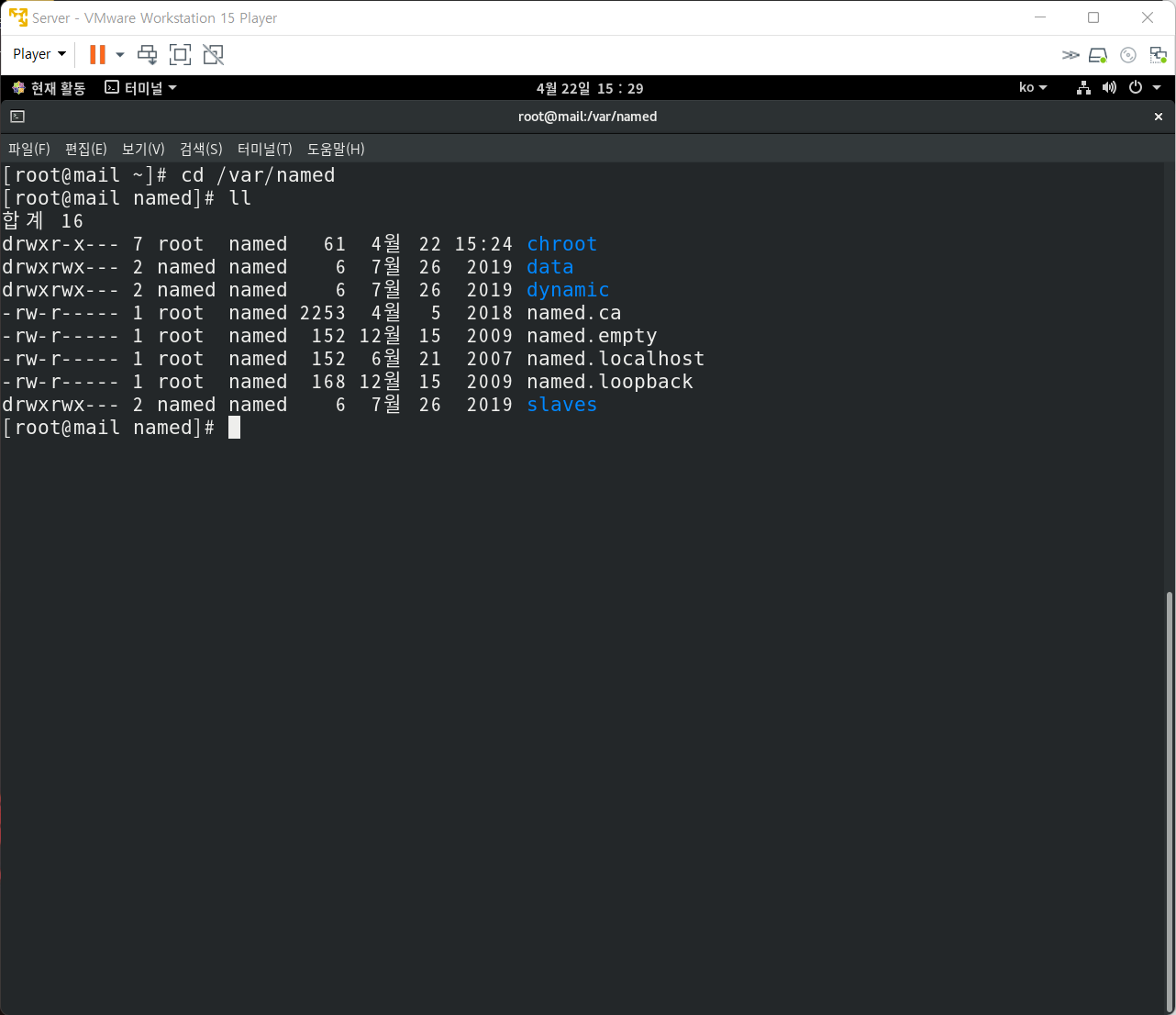This screenshot has width=1176, height=1015.
Task: Expand the system menu arrow in top bar
Action: pos(1157,87)
